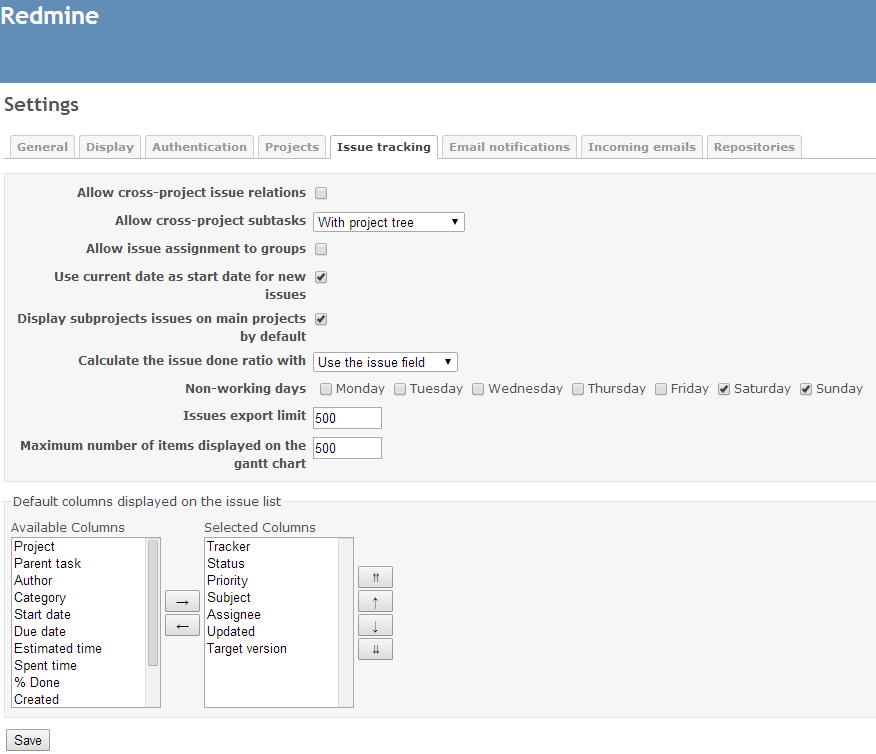Select Updated in Selected Columns

point(272,632)
